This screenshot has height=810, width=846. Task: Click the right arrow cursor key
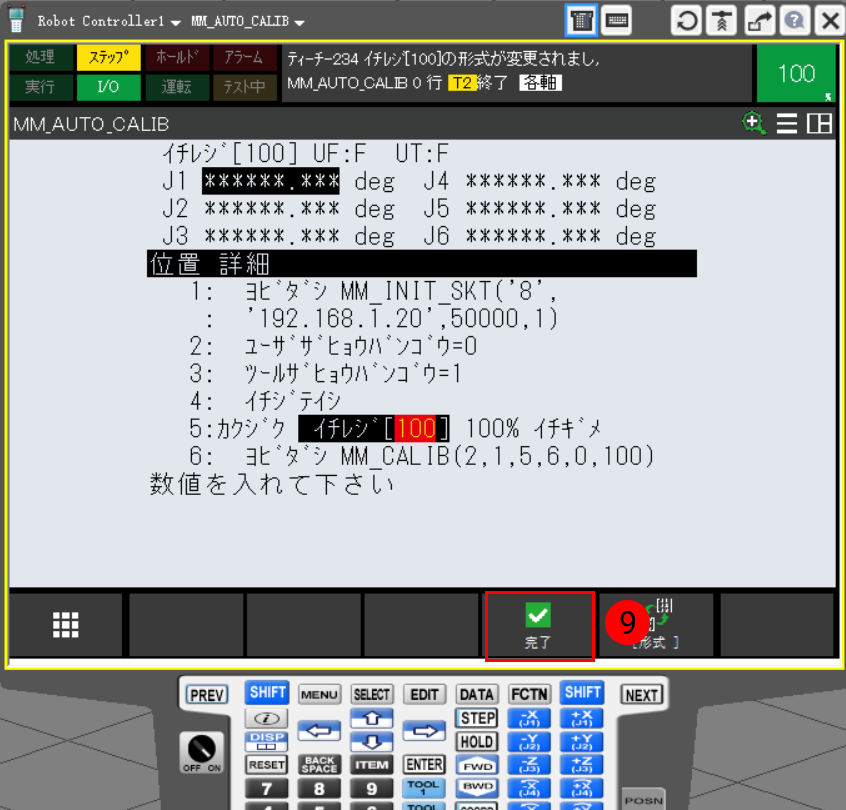(x=424, y=731)
